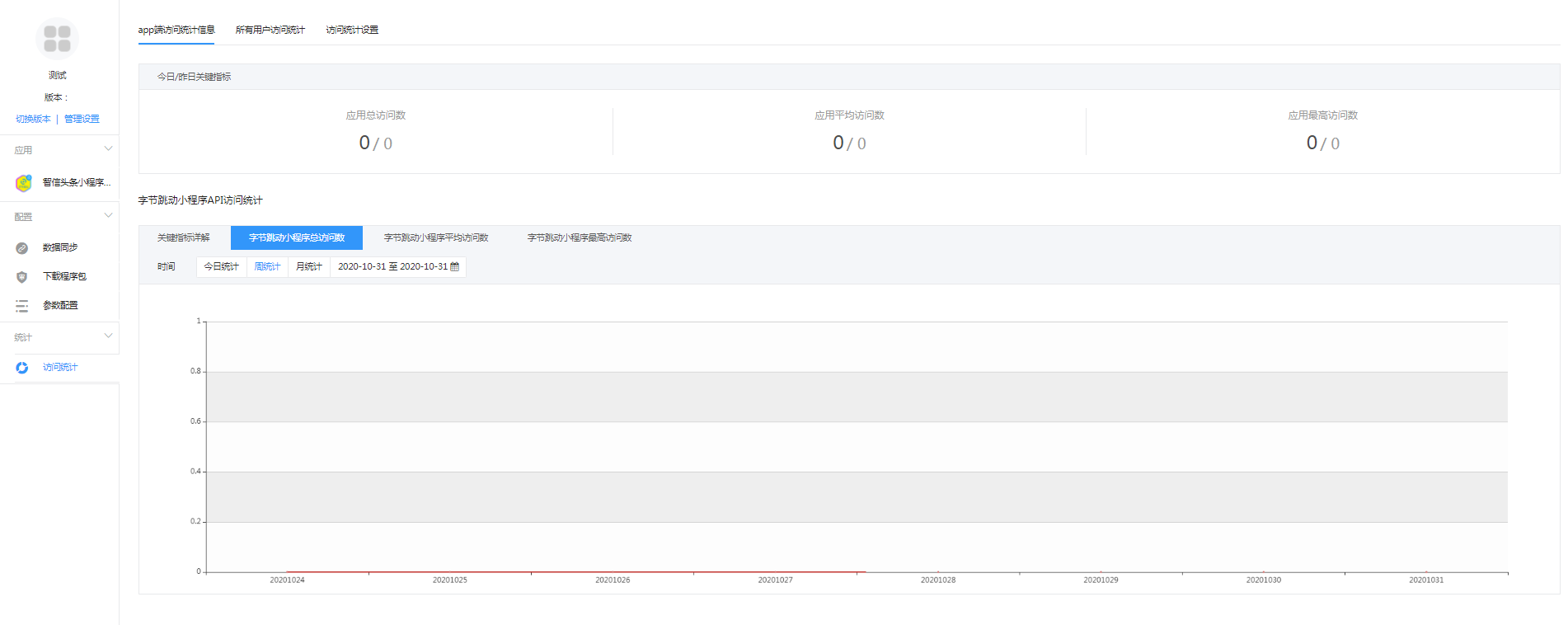Image resolution: width=1568 pixels, height=625 pixels.
Task: Collapse the 统计 sidebar section
Action: click(x=108, y=336)
